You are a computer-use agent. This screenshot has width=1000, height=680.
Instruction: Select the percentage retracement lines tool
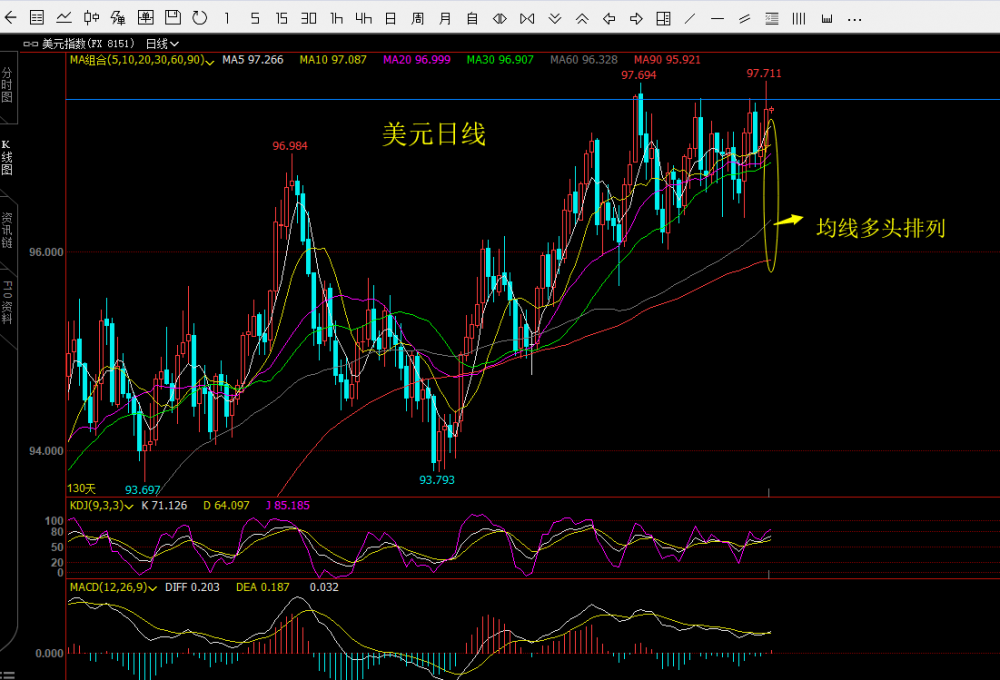pos(772,18)
